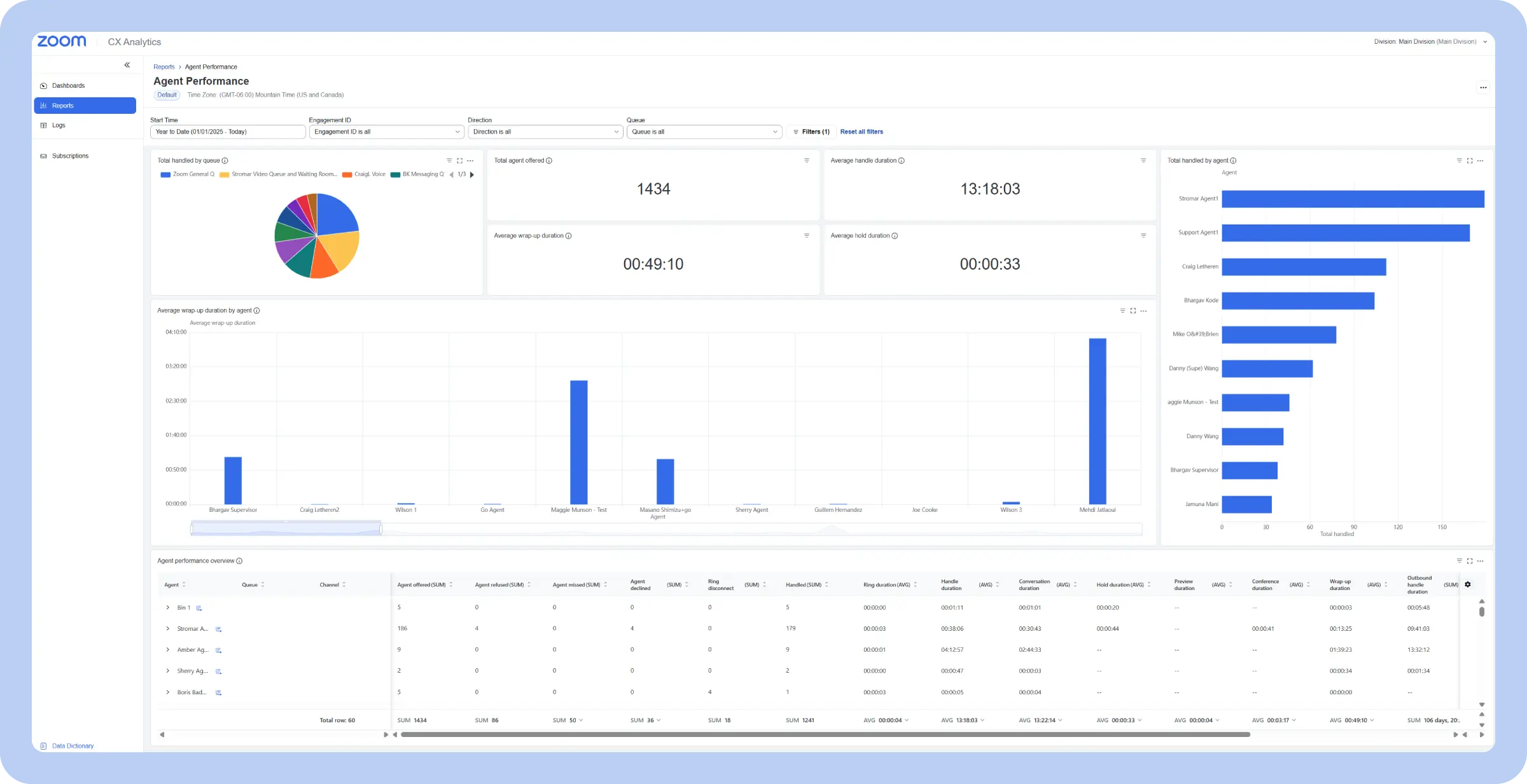Image resolution: width=1527 pixels, height=784 pixels.
Task: Select the Default tab under Agent Performance
Action: tap(167, 95)
